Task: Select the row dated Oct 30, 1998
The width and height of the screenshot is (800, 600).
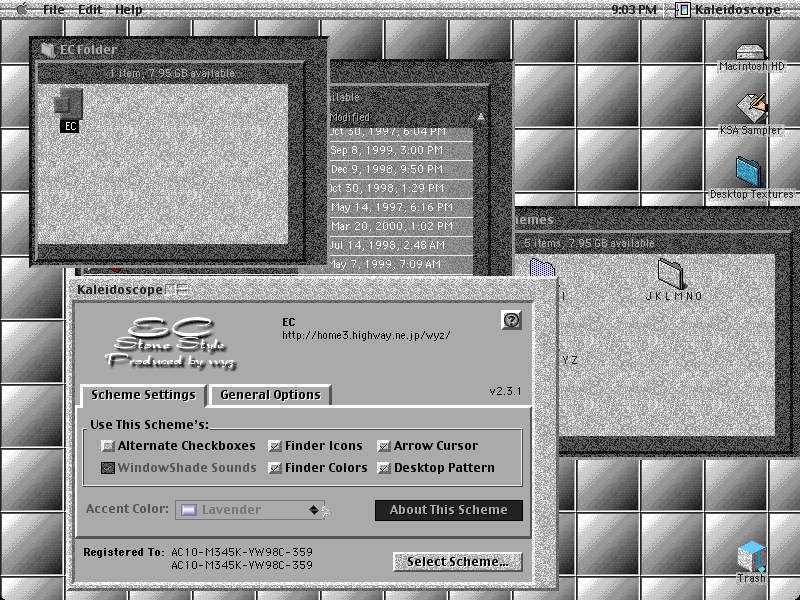Action: [401, 188]
